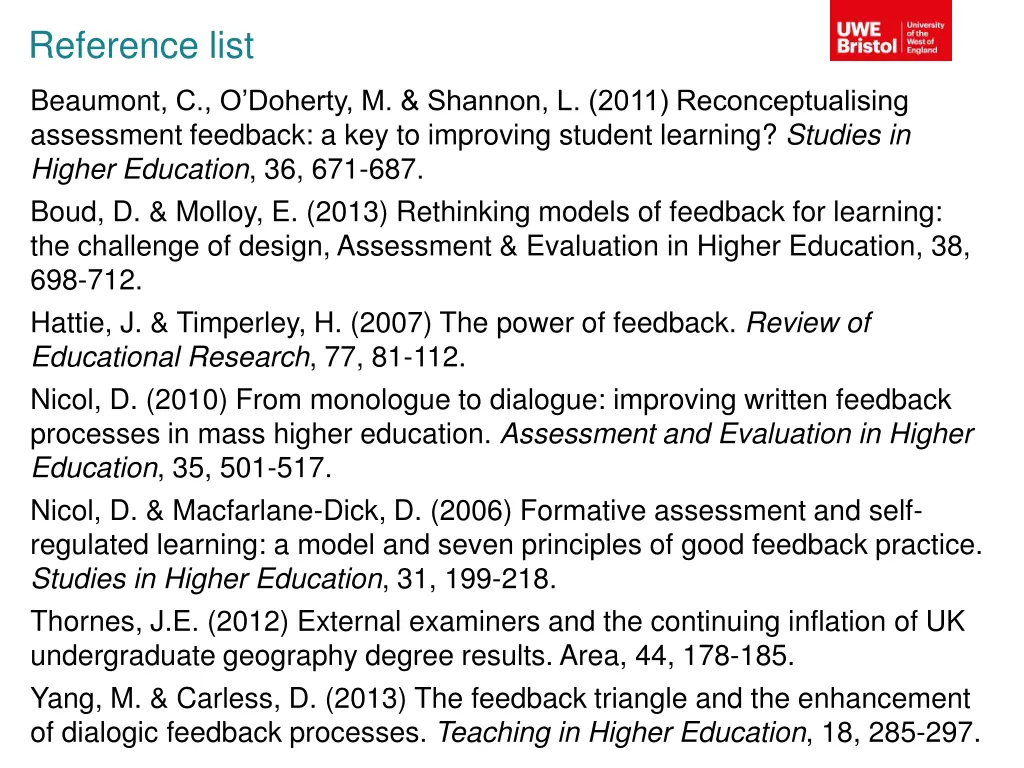Viewport: 1024px width, 768px height.
Task: Click the page range 199-218
Action: 496,579
